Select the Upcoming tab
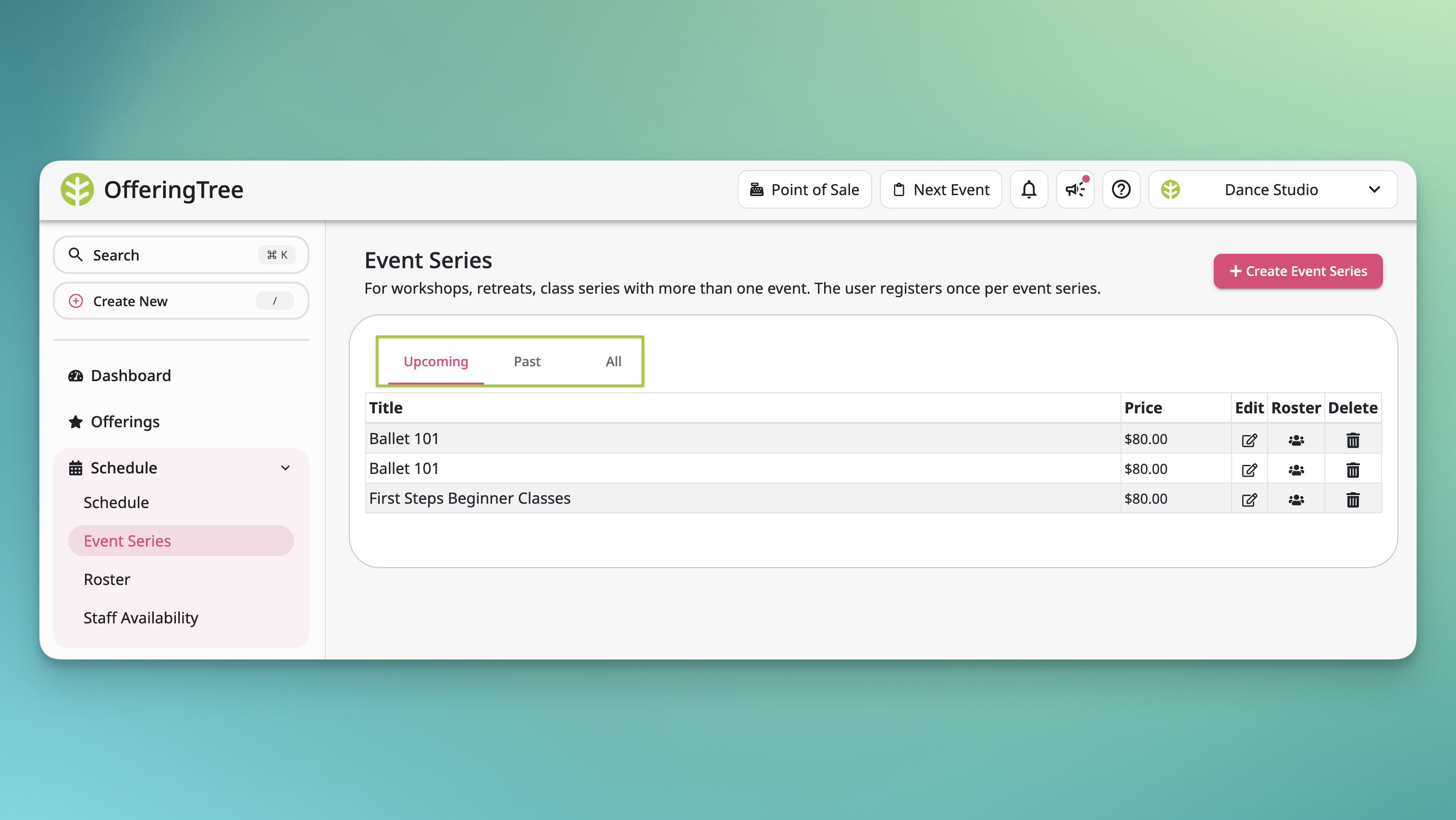1456x820 pixels. 436,361
